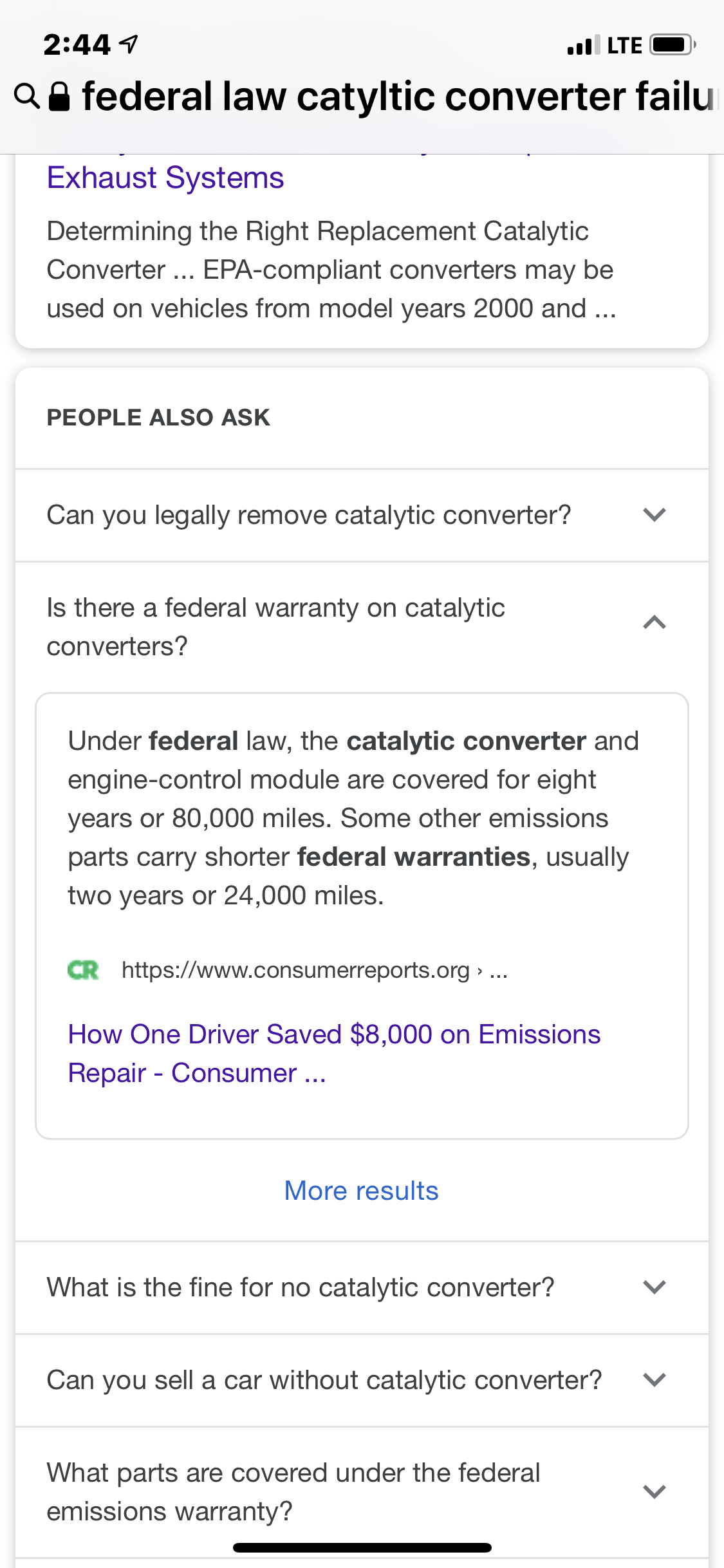Expand "What is the fine for no catalytic converter?"

pos(654,1287)
